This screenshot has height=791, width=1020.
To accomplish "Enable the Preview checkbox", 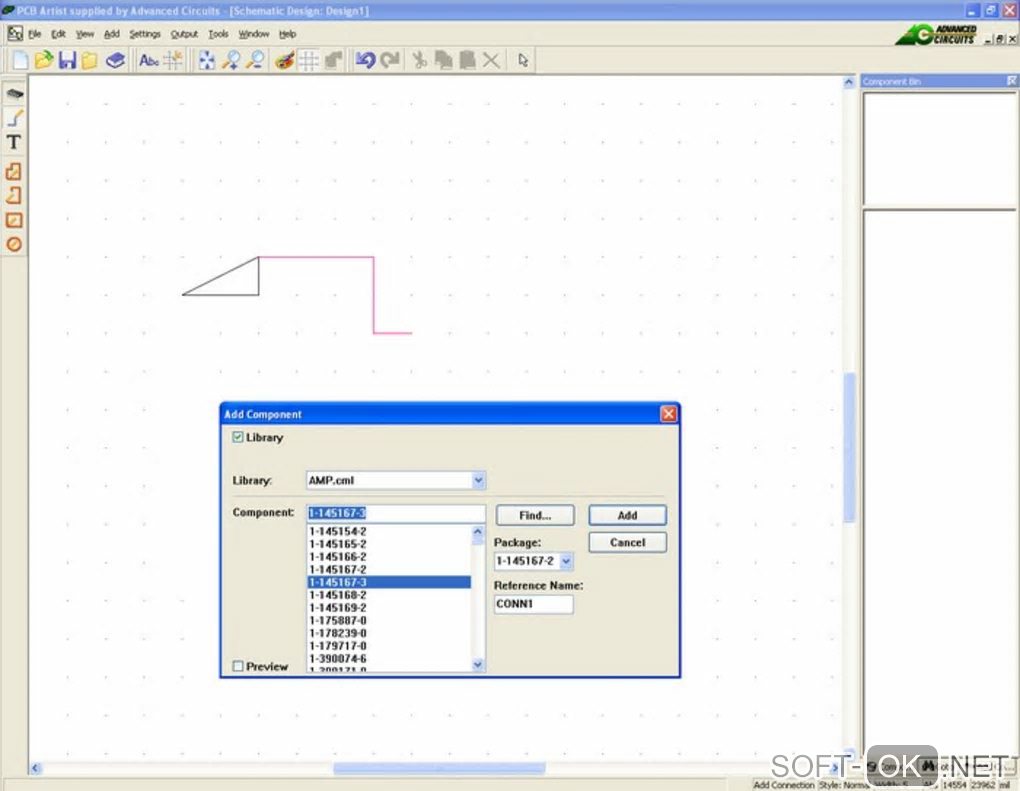I will (238, 666).
